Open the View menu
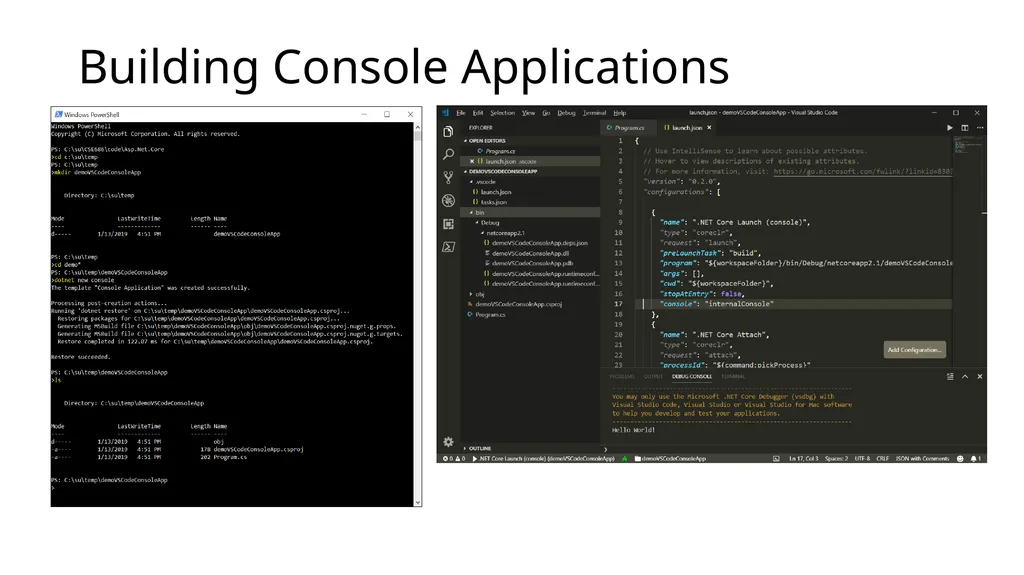The width and height of the screenshot is (1024, 575). click(x=528, y=113)
